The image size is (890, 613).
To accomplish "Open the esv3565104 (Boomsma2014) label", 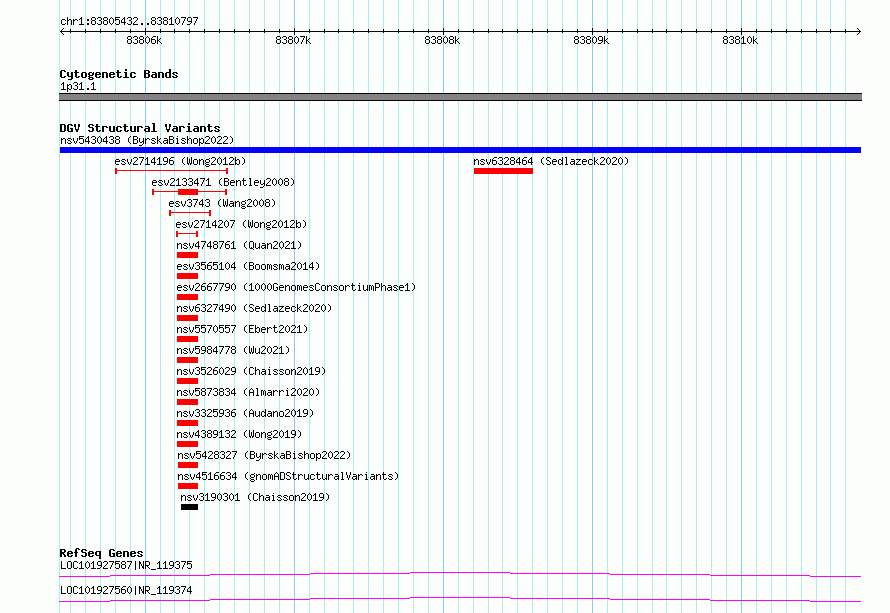I will click(248, 266).
